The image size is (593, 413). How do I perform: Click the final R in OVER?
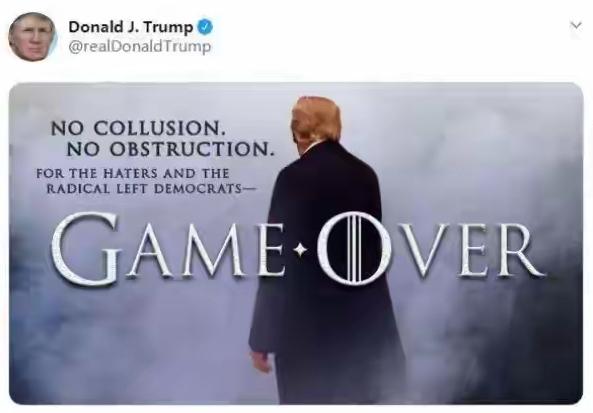518,250
